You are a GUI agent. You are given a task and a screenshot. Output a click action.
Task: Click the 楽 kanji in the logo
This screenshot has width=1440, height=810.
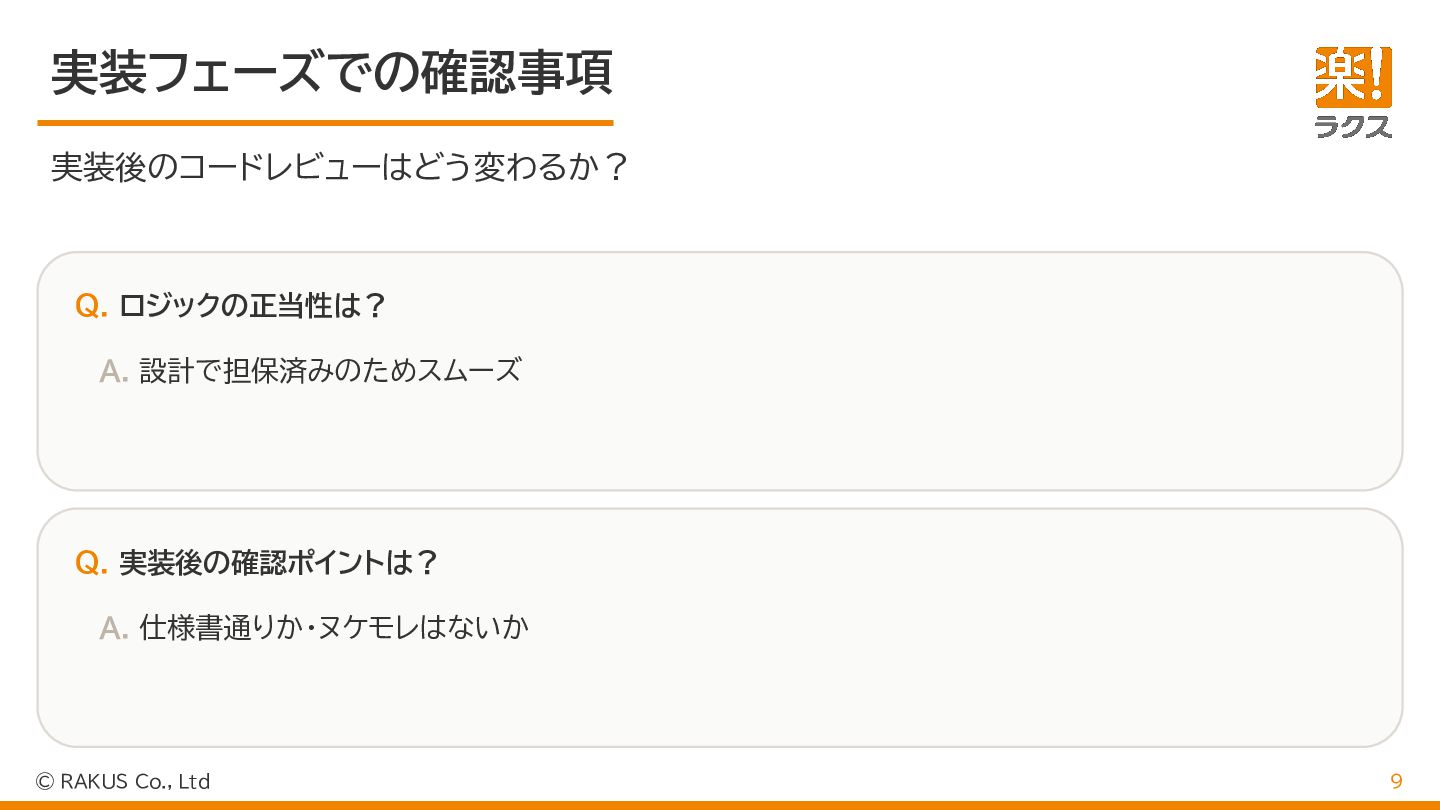point(1338,76)
